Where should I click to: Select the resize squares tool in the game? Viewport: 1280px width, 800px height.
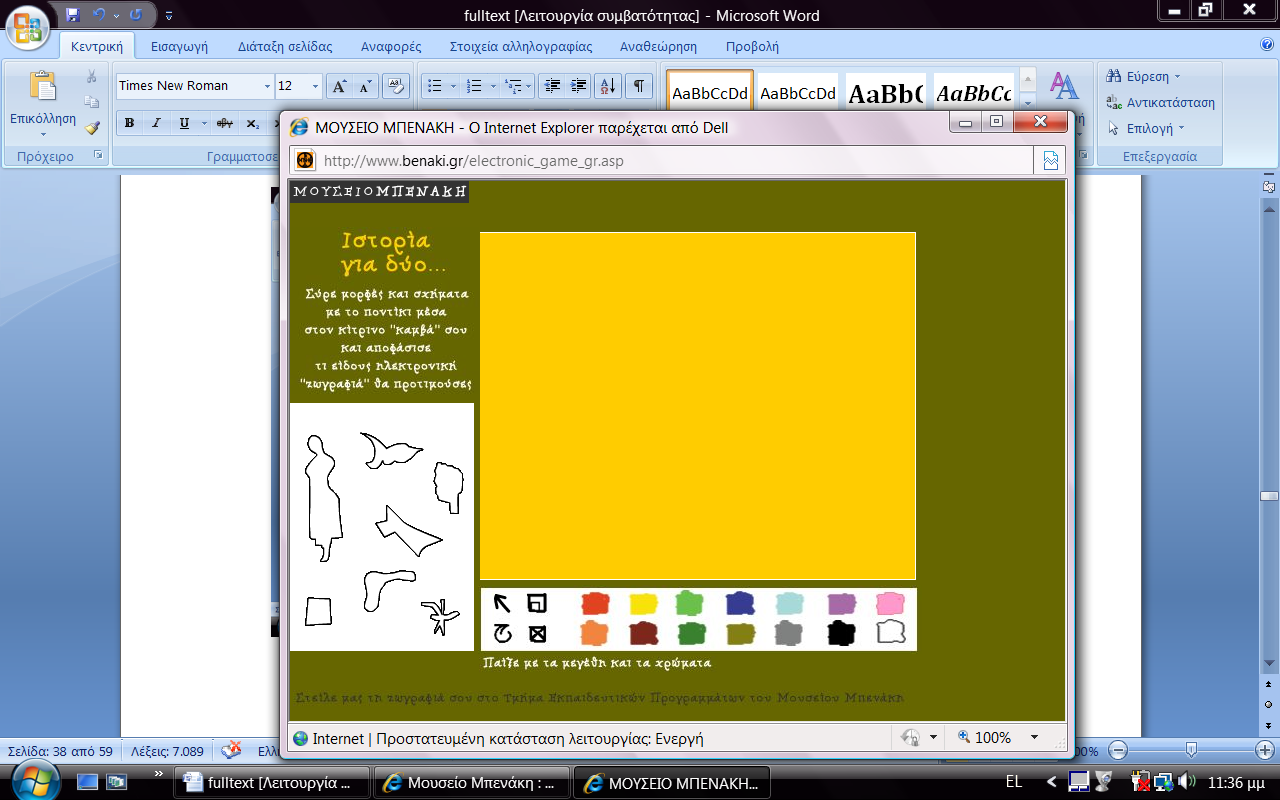[537, 603]
